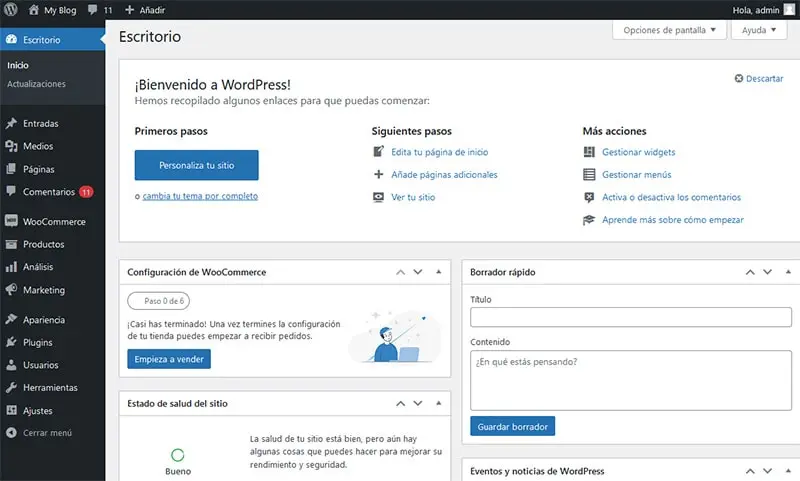The image size is (800, 481).
Task: Move Borrador rápido panel up
Action: (749, 272)
